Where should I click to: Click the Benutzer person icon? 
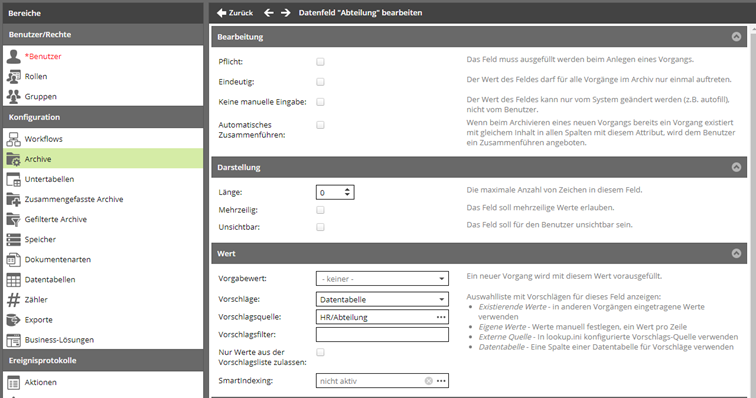(x=14, y=56)
